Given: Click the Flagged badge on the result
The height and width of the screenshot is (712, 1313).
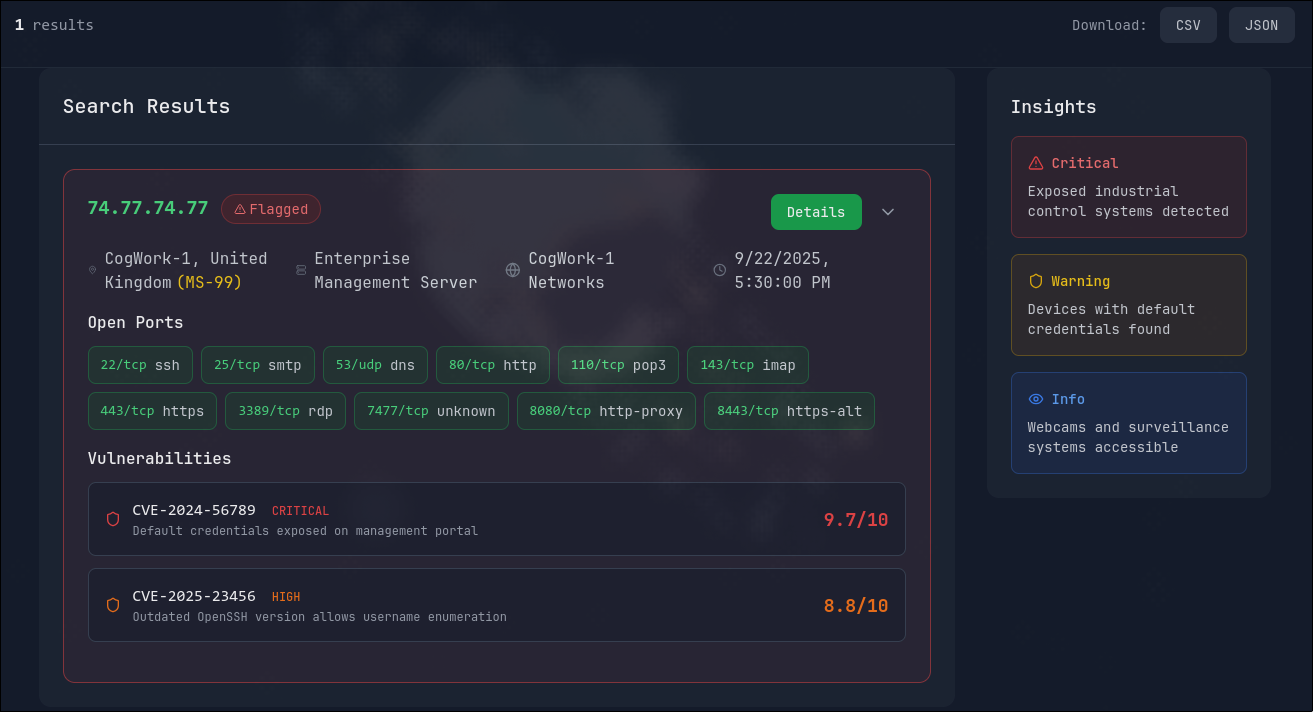Looking at the screenshot, I should [x=271, y=209].
